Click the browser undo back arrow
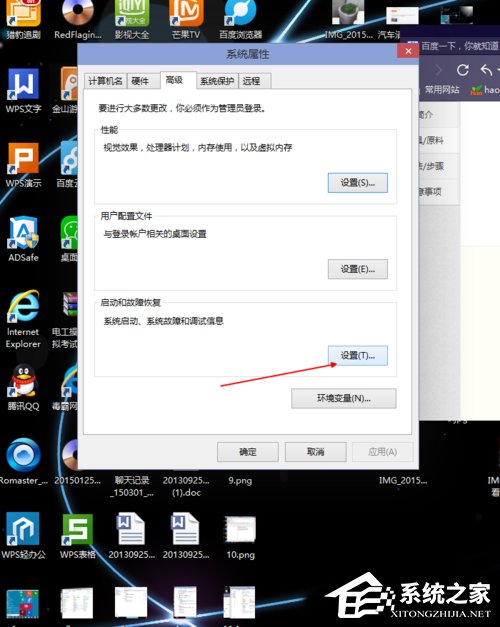The width and height of the screenshot is (500, 627). point(486,70)
